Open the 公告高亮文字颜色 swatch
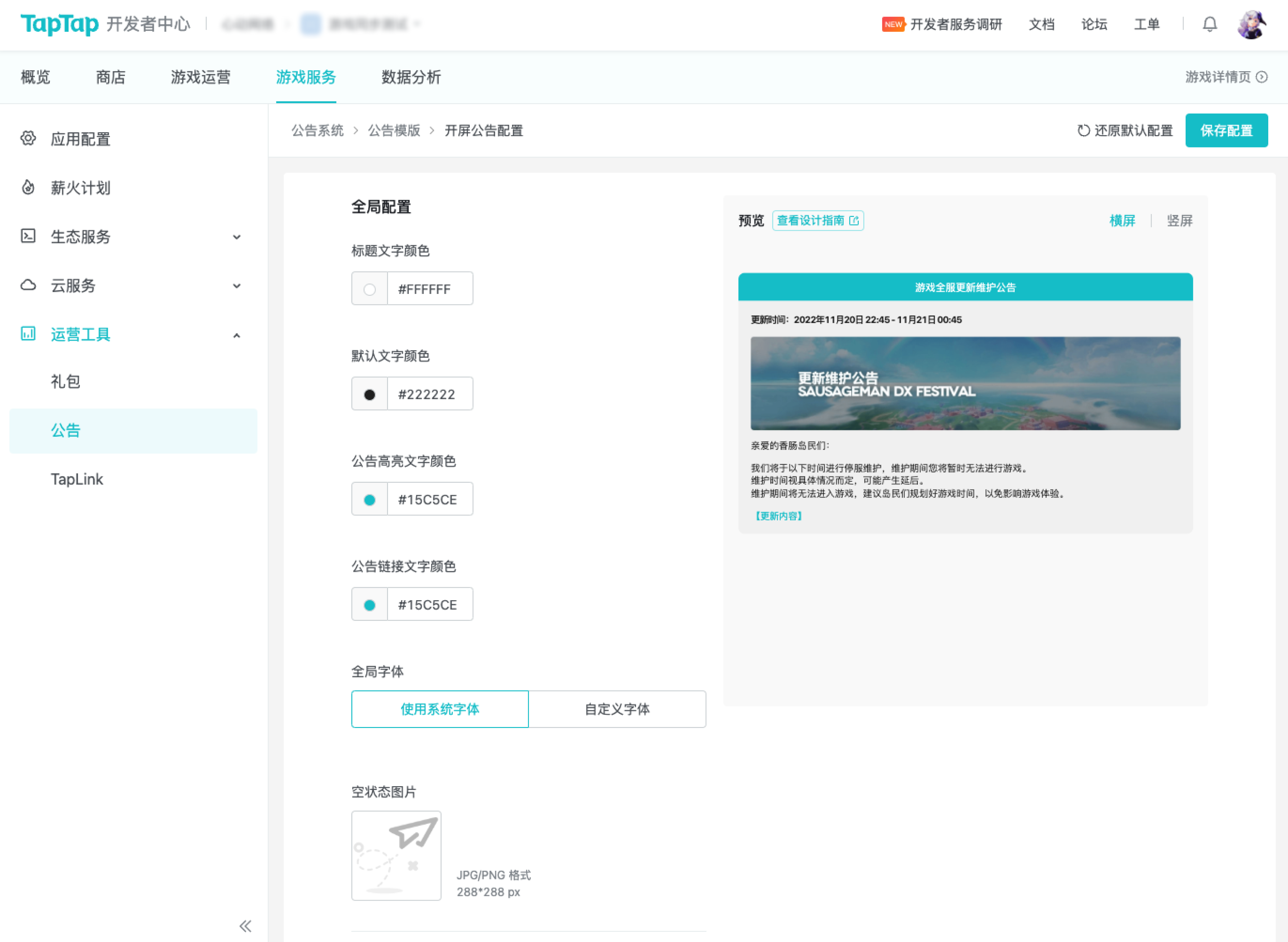 point(369,499)
